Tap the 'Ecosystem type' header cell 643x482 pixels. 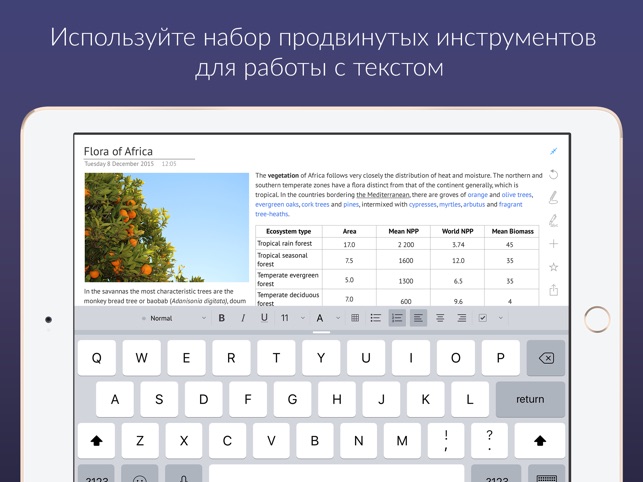(289, 231)
